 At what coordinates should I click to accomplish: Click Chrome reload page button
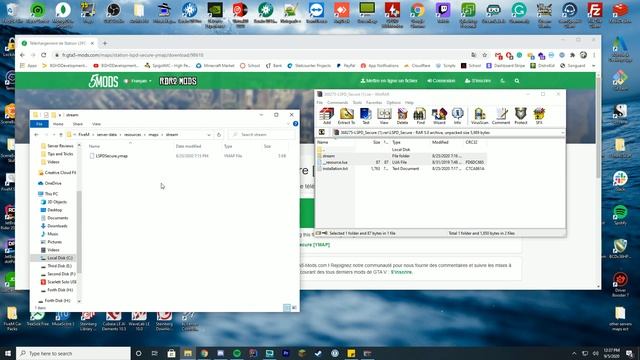click(44, 55)
